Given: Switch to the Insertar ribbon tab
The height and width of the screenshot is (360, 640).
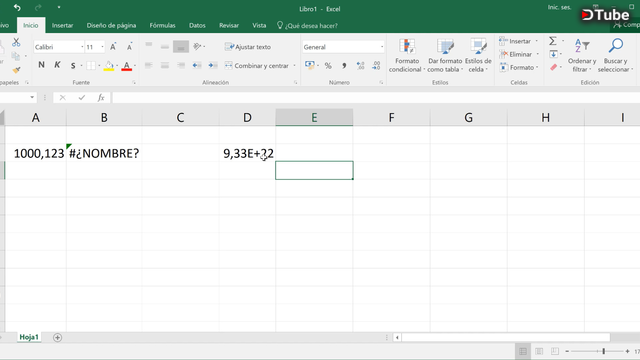Looking at the screenshot, I should tap(62, 25).
